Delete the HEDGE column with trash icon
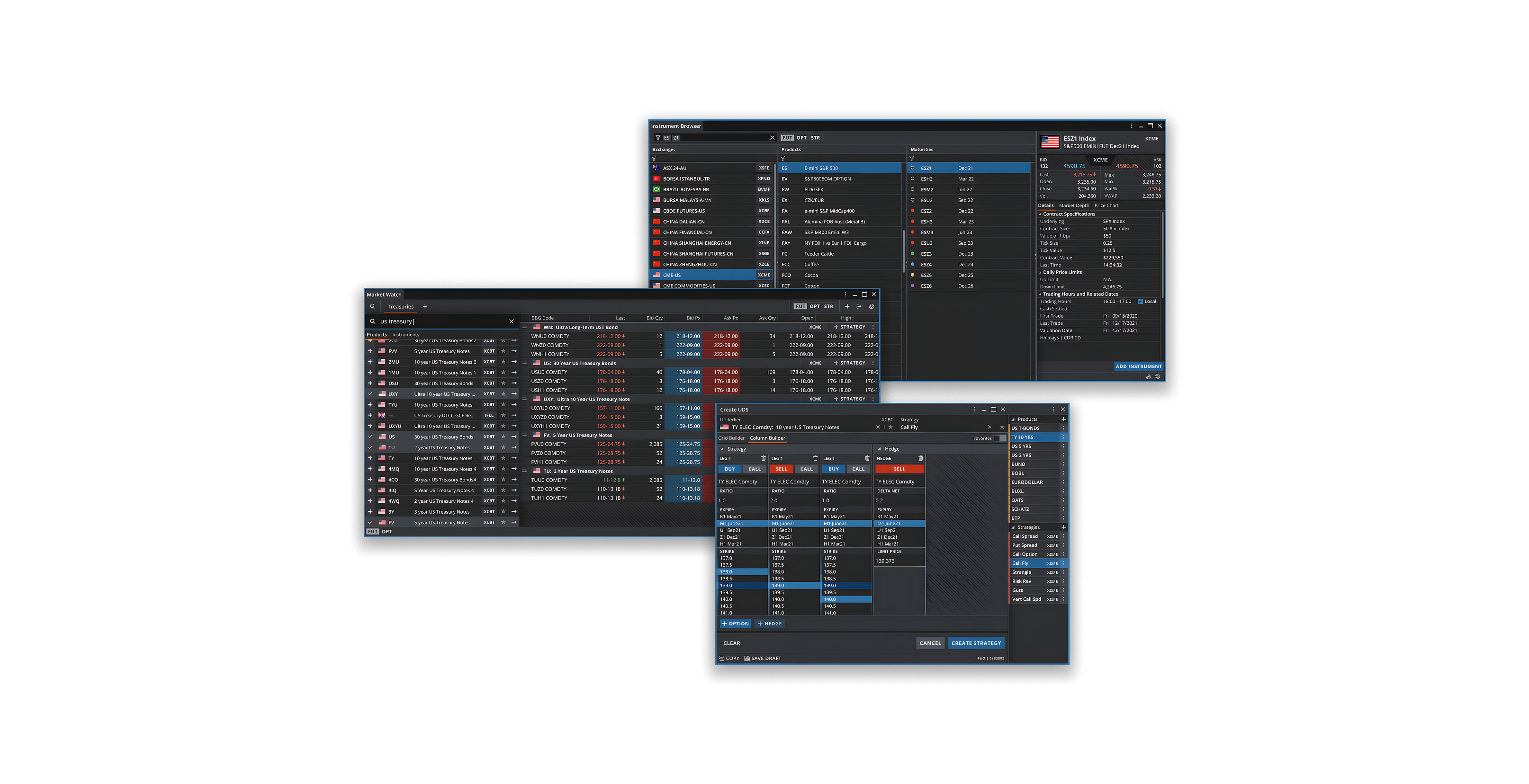This screenshot has width=1529, height=784. click(921, 458)
